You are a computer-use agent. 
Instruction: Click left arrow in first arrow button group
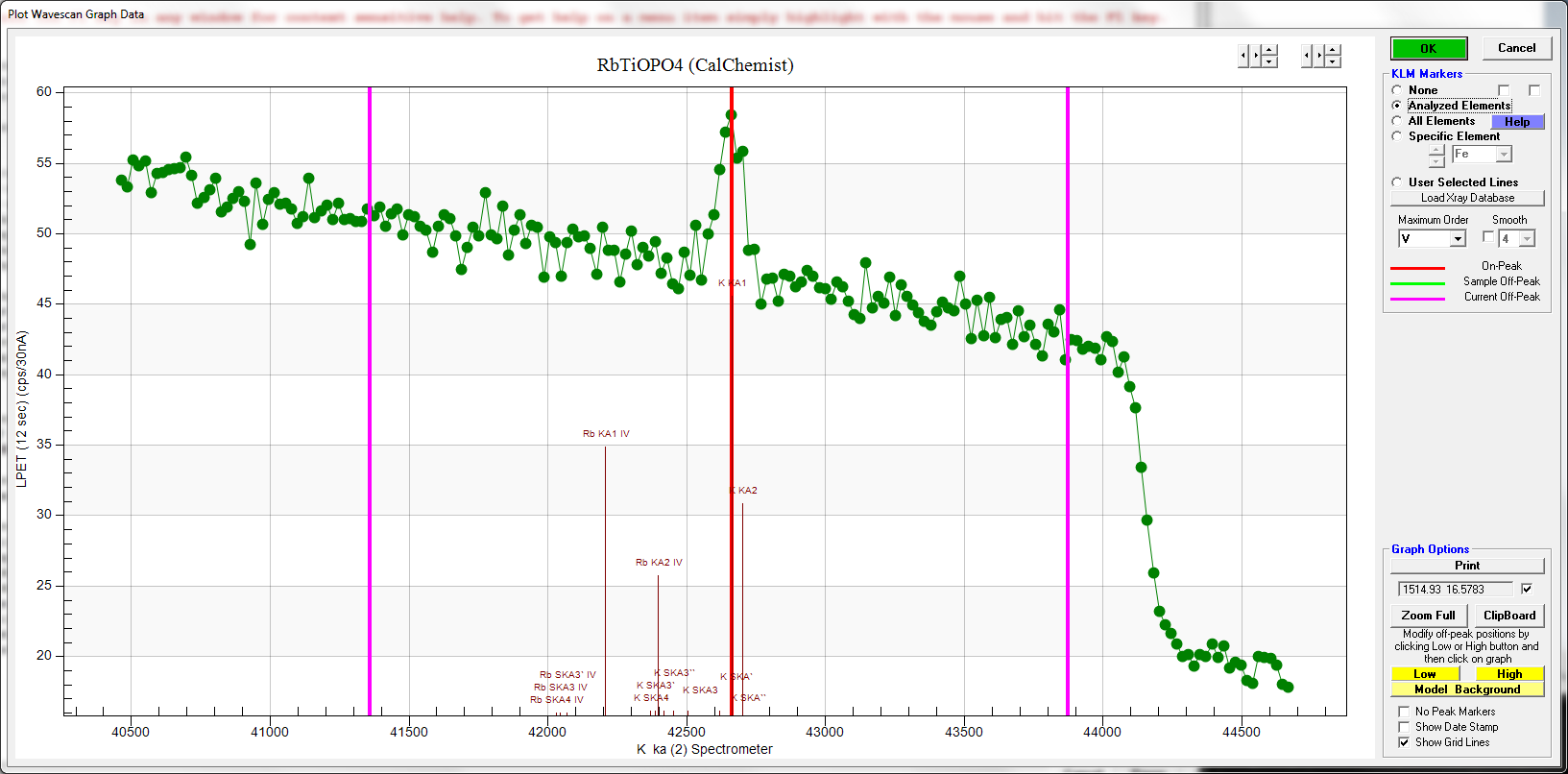coord(1243,56)
